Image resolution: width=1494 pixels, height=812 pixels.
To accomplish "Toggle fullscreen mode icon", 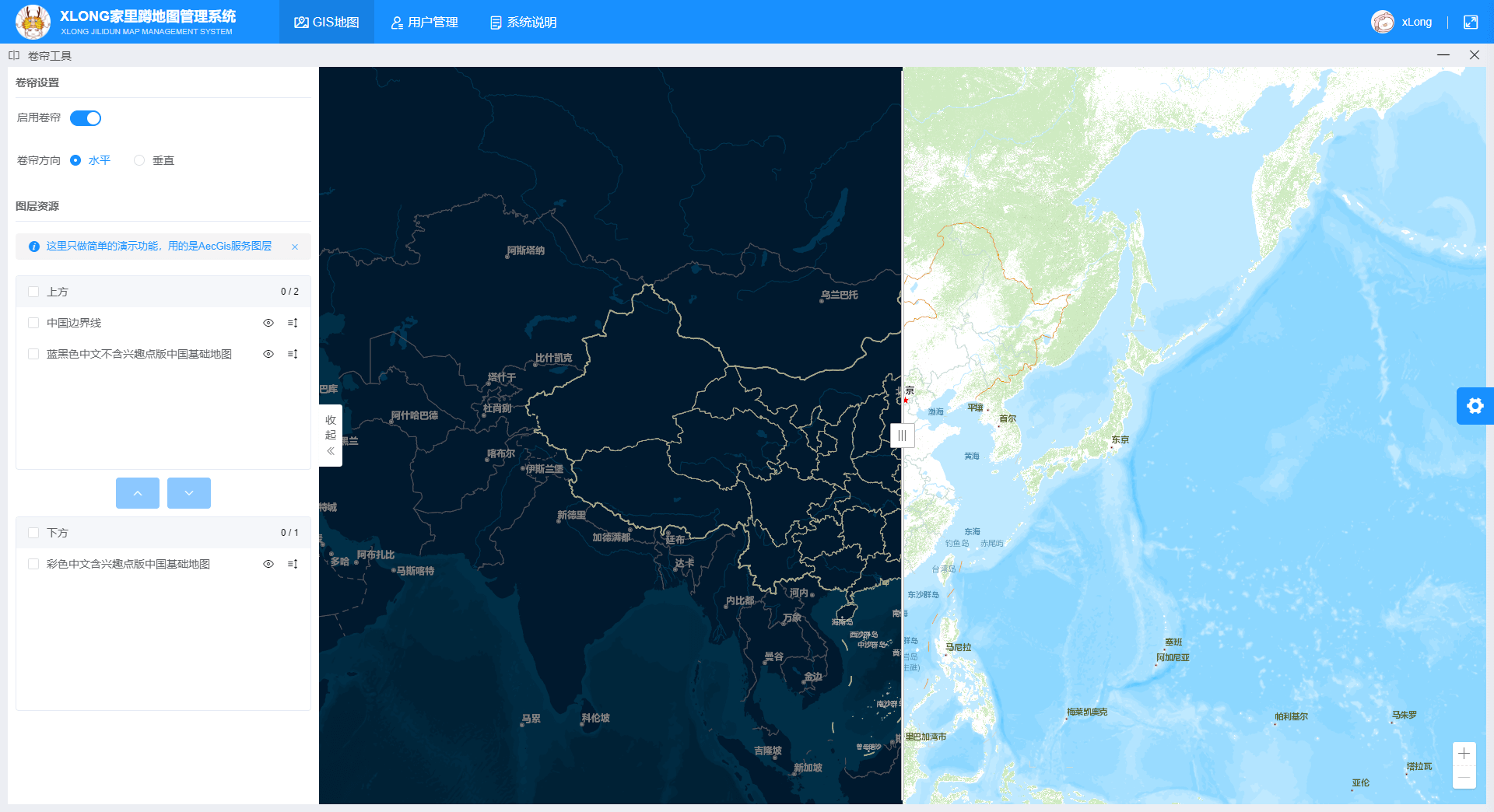I will [x=1471, y=22].
